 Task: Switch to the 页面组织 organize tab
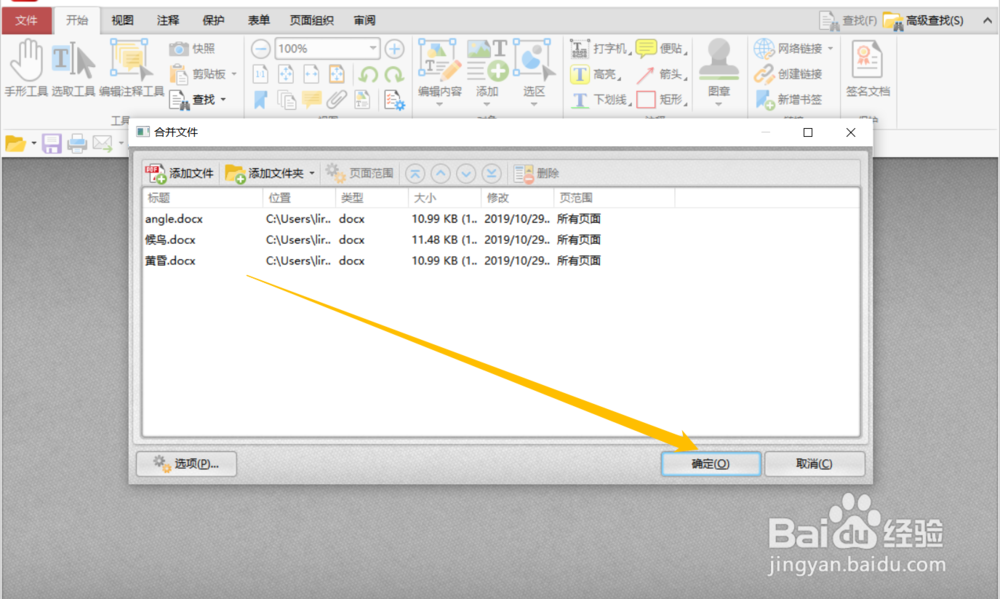pyautogui.click(x=311, y=20)
